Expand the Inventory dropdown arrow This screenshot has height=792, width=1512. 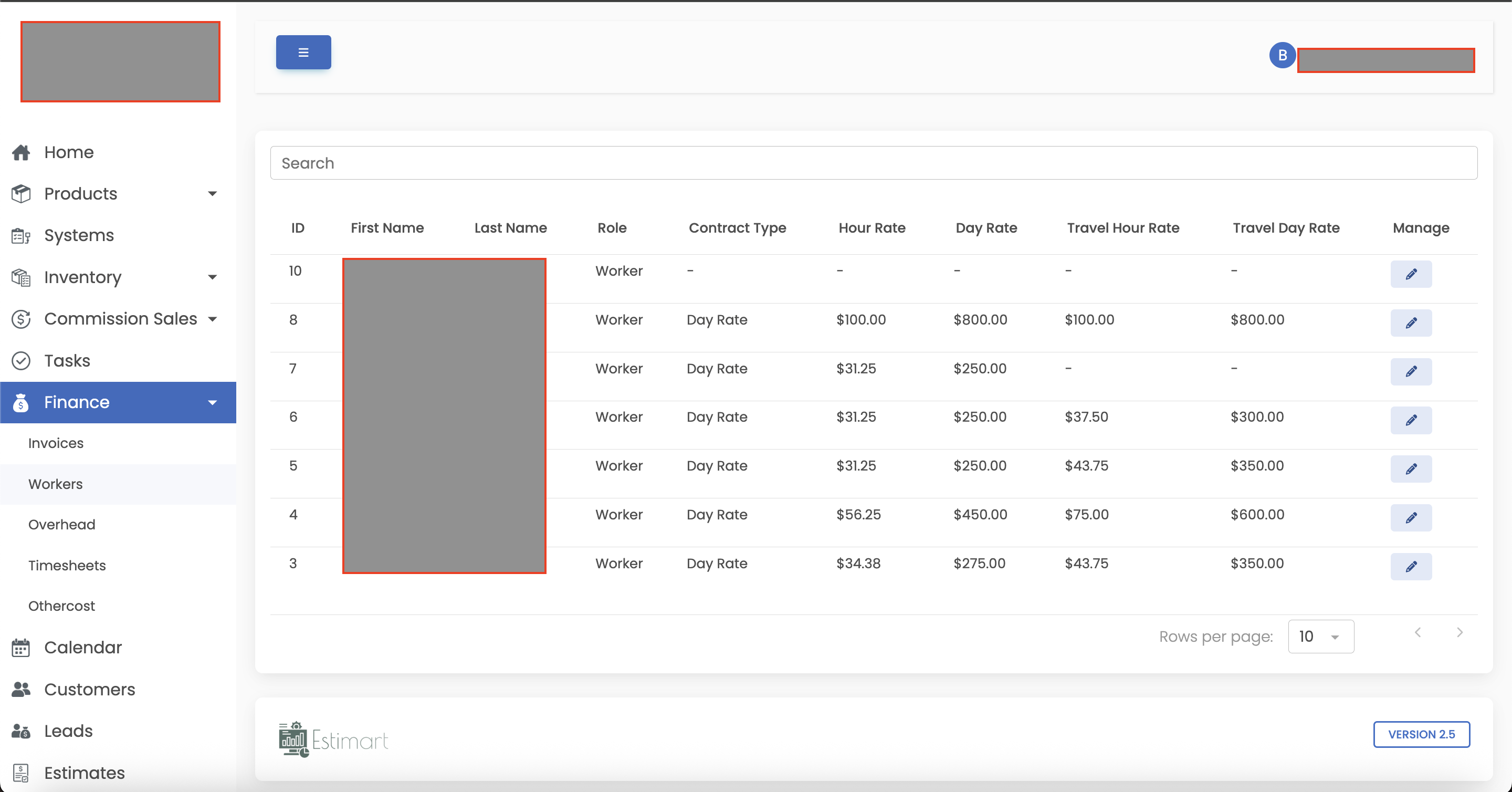213,277
